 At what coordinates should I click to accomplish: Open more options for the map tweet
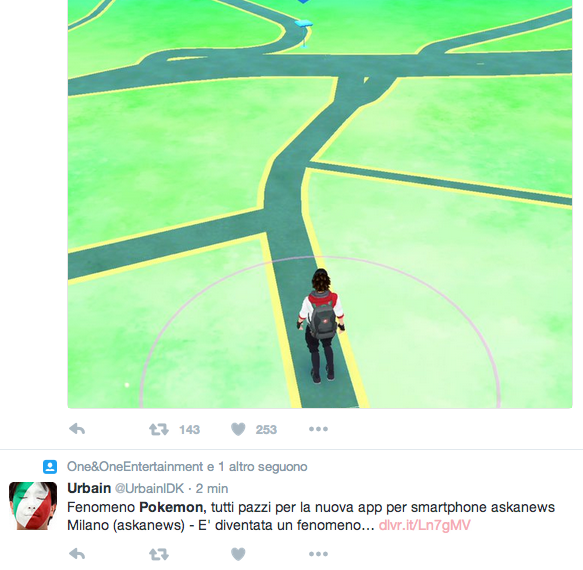click(318, 429)
